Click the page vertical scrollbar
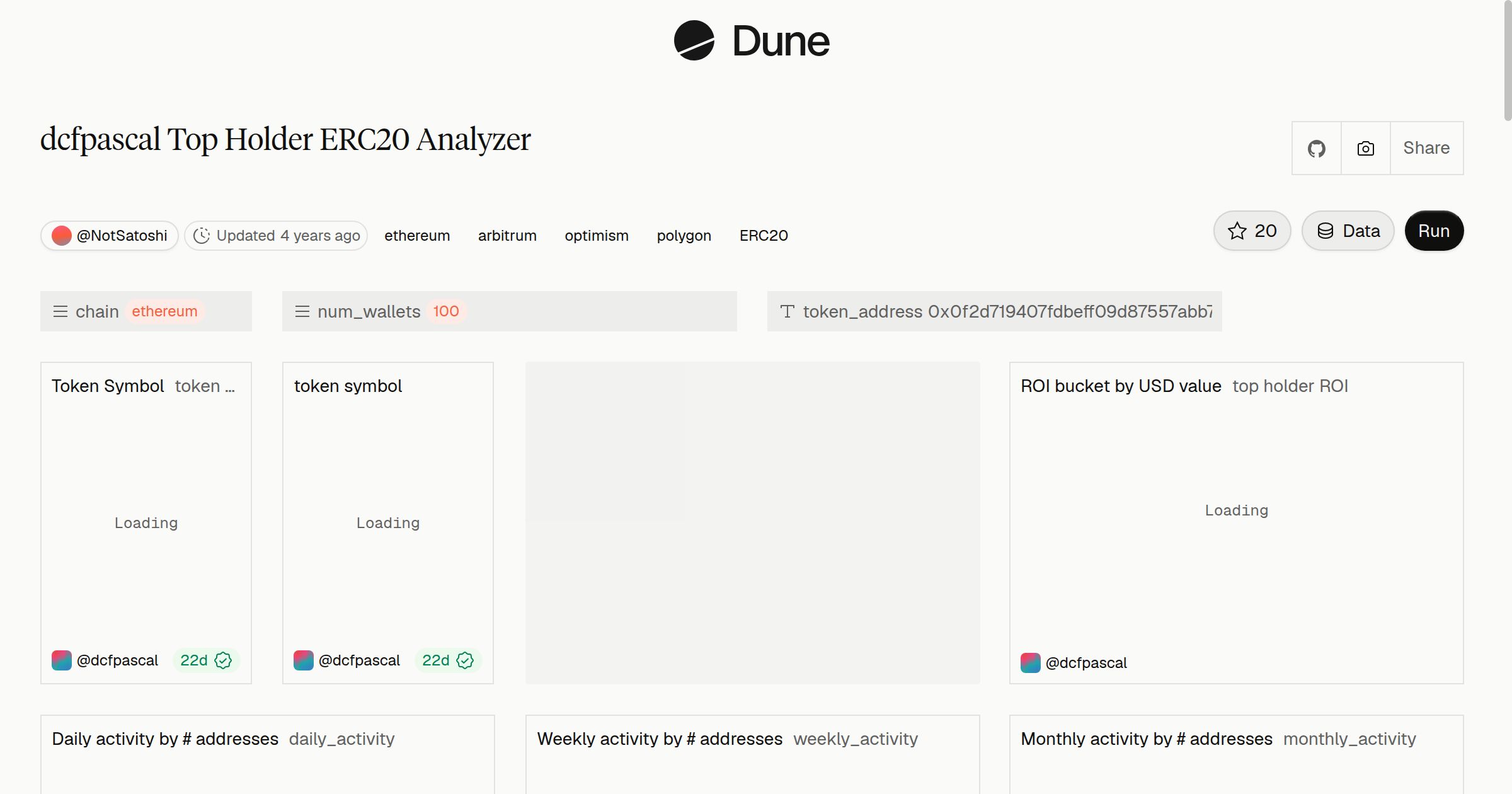Viewport: 1512px width, 794px height. 1507,60
